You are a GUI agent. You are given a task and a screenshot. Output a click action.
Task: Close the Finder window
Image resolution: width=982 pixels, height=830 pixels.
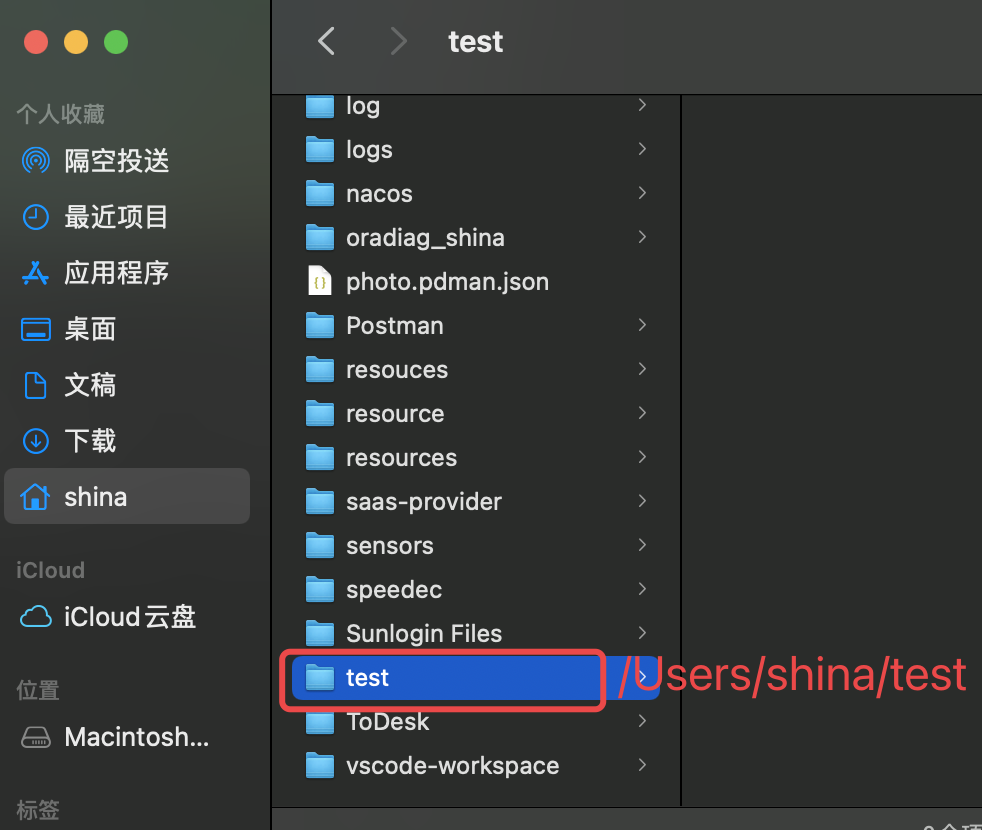[36, 42]
